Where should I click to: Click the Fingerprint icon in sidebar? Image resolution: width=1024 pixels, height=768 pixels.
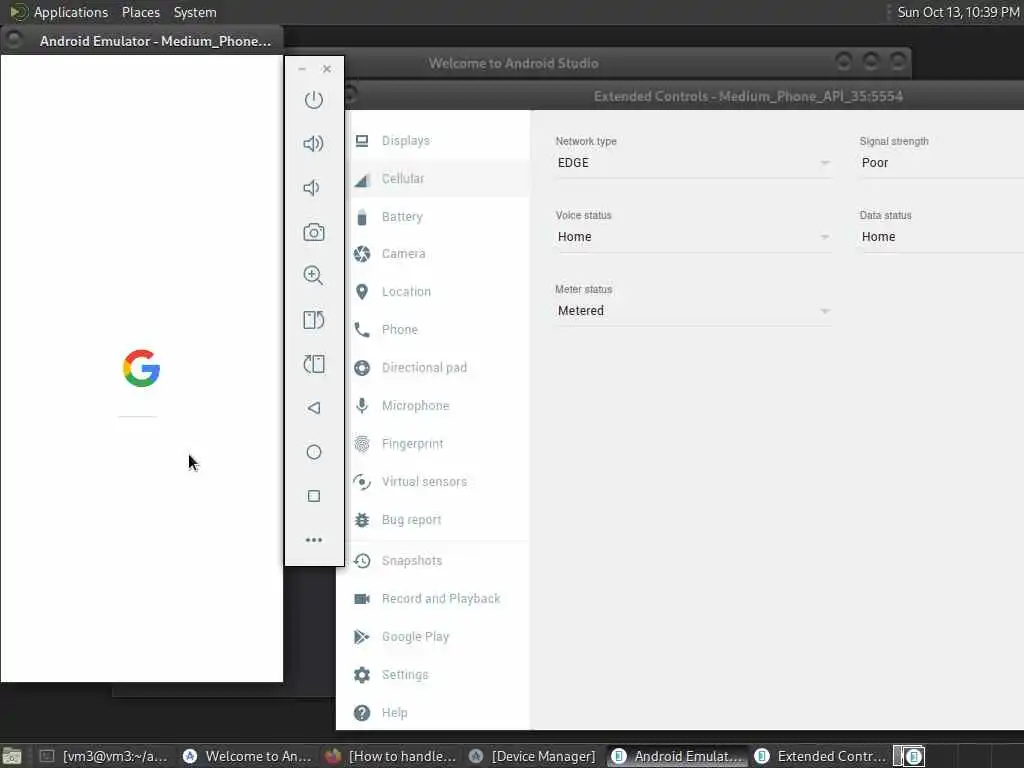(x=362, y=444)
